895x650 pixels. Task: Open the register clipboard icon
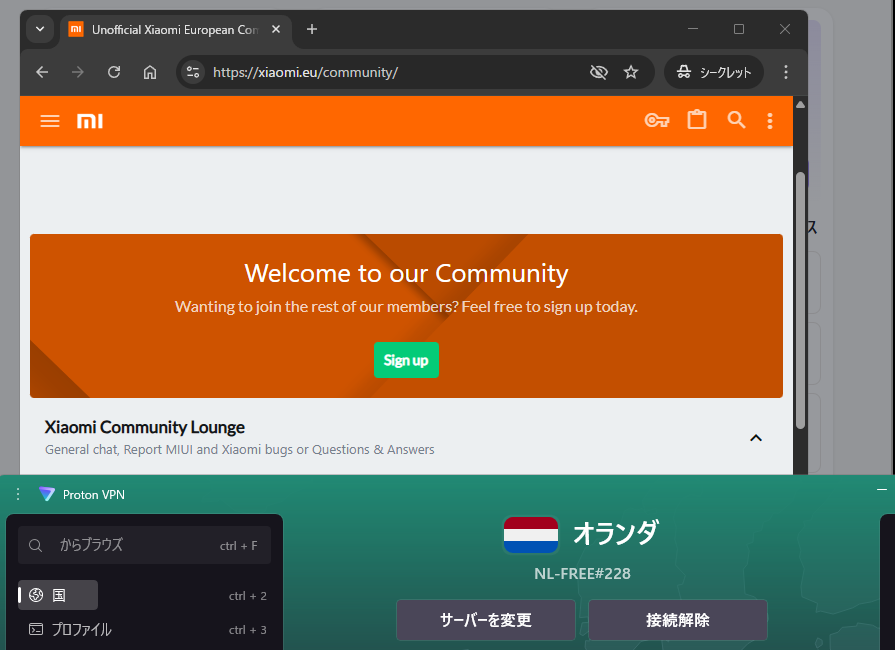697,120
